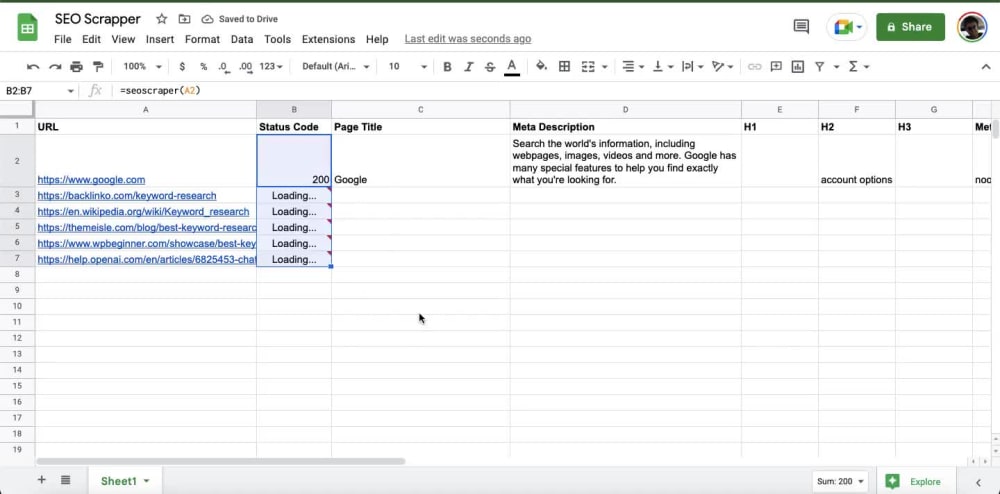This screenshot has width=1000, height=494.
Task: Click the Google Sheets home logo
Action: [27, 28]
